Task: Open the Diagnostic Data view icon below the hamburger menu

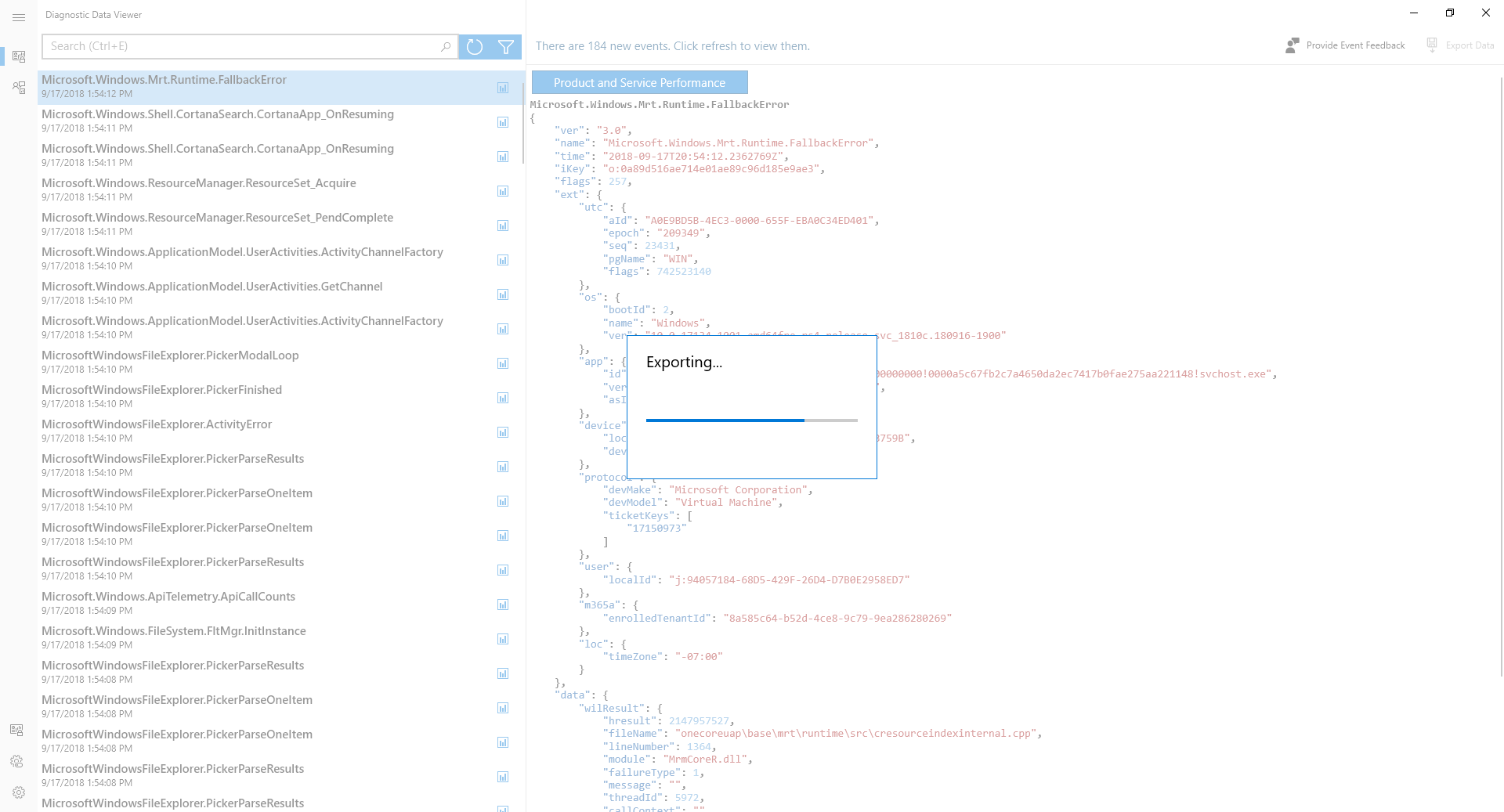Action: (19, 56)
